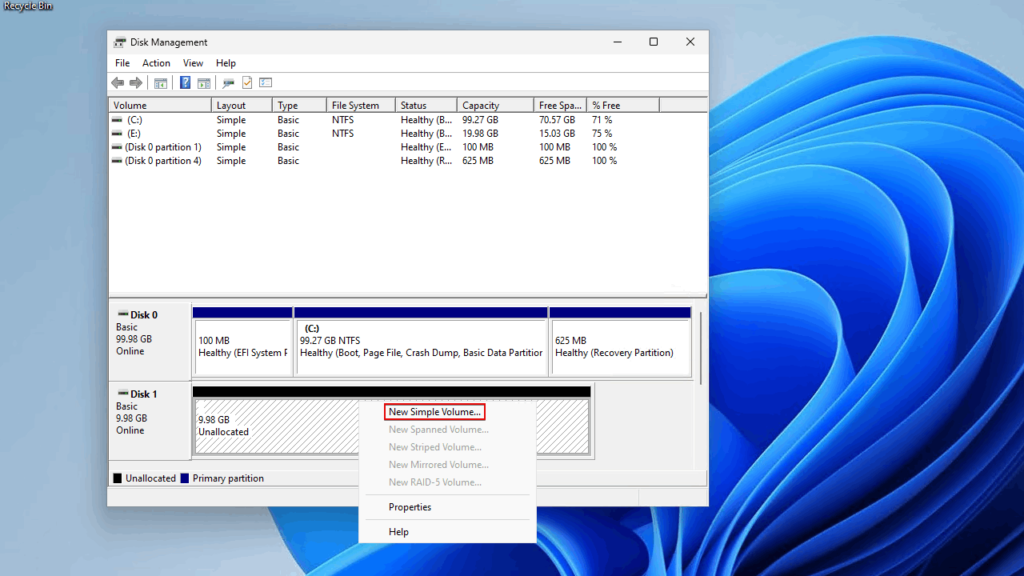Click Help at the context menu bottom
Screen dimensions: 1024x576
[398, 531]
